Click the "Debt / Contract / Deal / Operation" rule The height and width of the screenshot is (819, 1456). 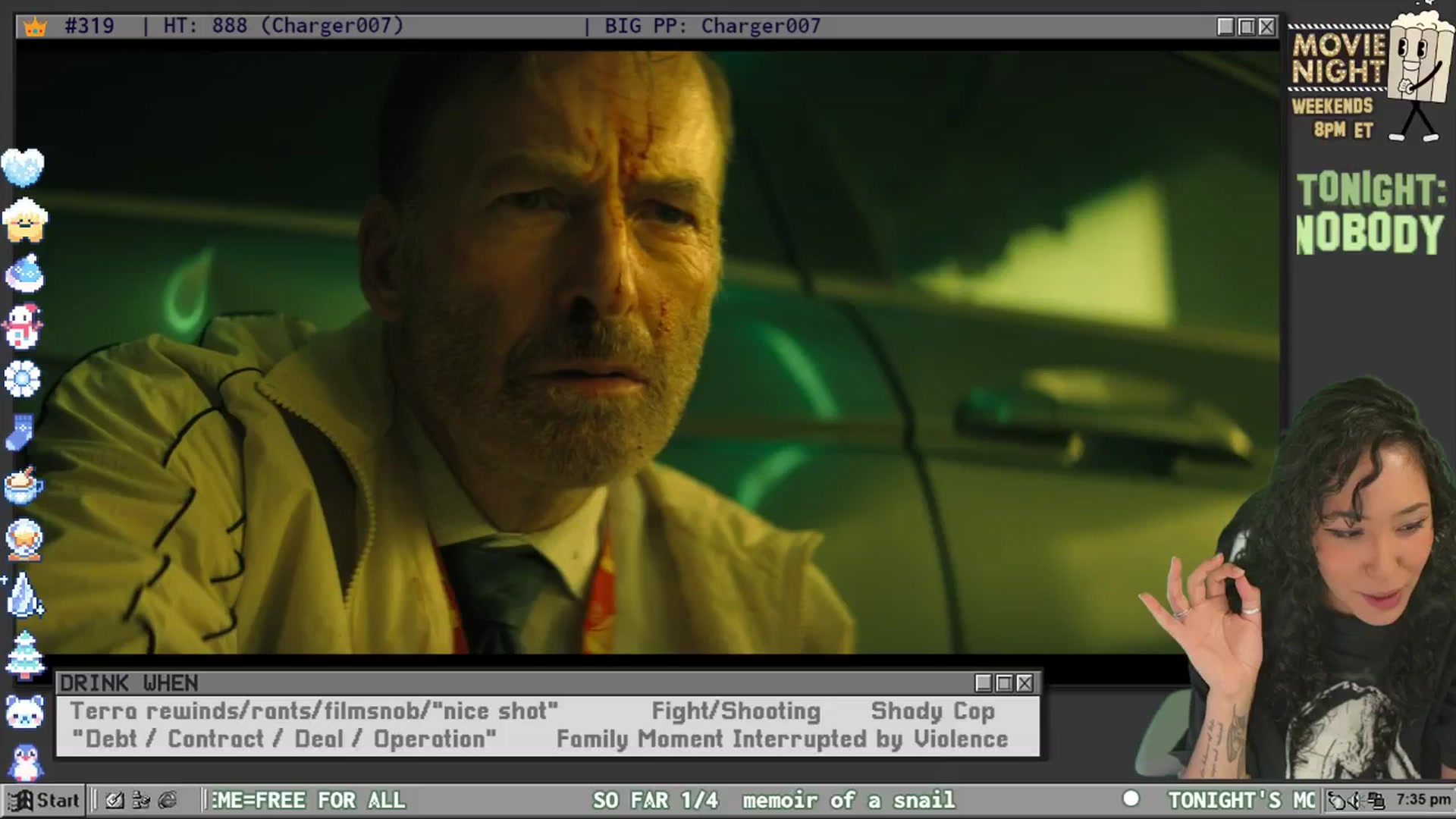284,739
